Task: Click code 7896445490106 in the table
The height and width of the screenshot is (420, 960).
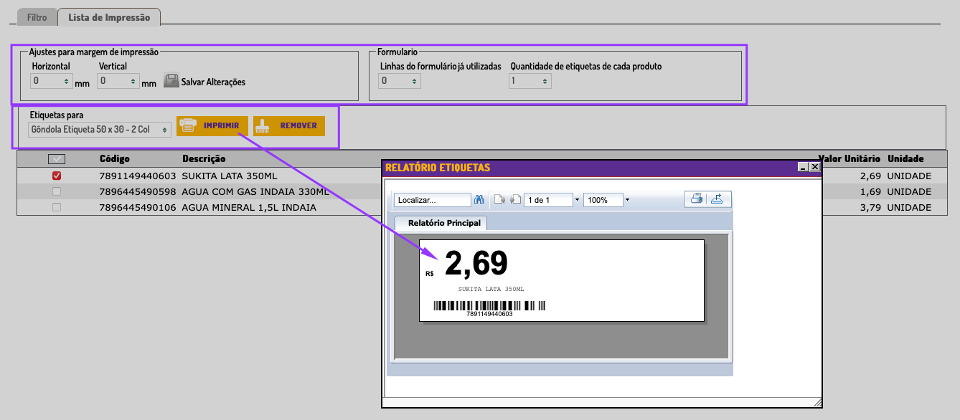Action: (138, 208)
